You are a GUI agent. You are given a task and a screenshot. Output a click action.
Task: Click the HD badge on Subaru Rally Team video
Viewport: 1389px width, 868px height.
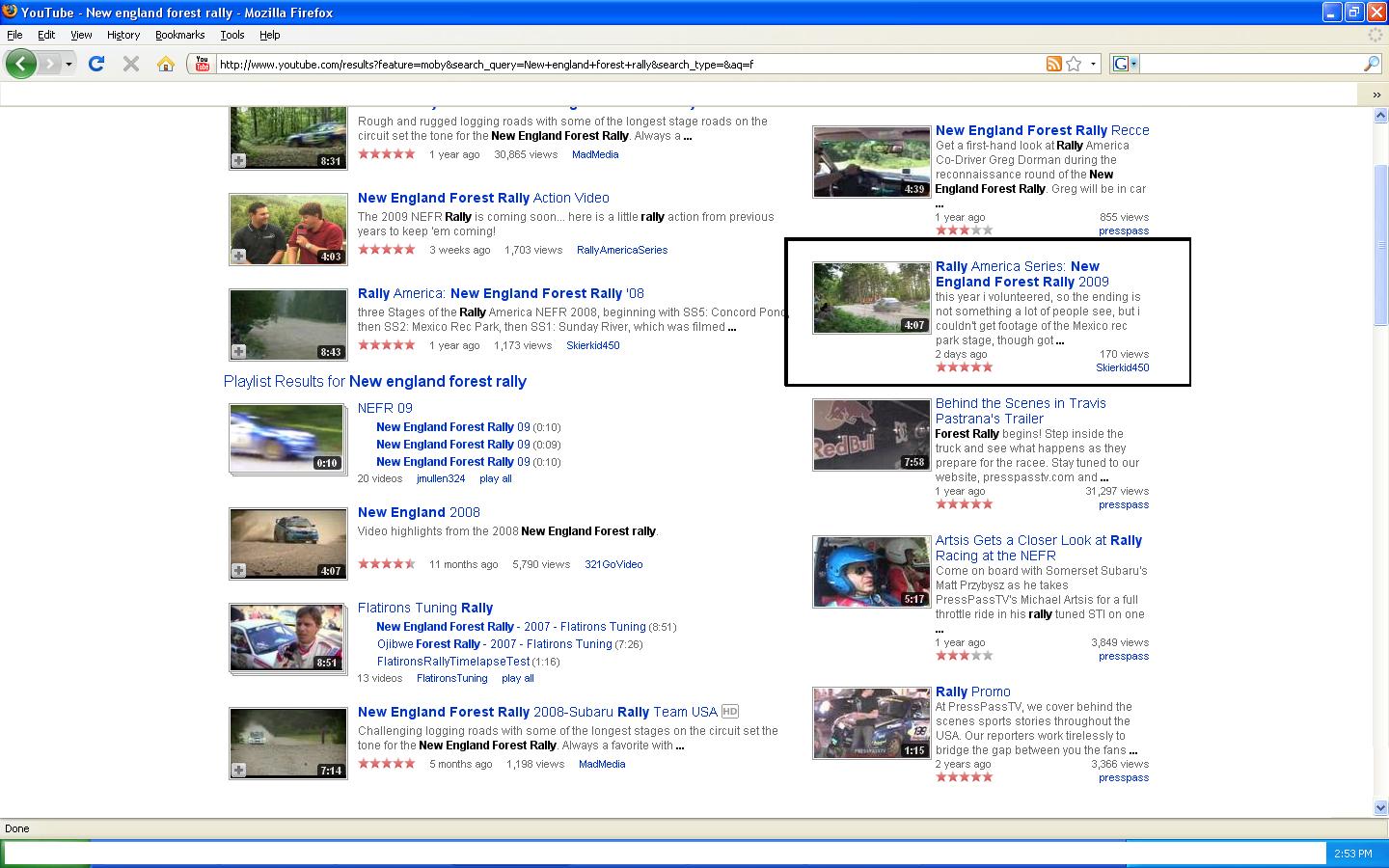click(x=730, y=712)
